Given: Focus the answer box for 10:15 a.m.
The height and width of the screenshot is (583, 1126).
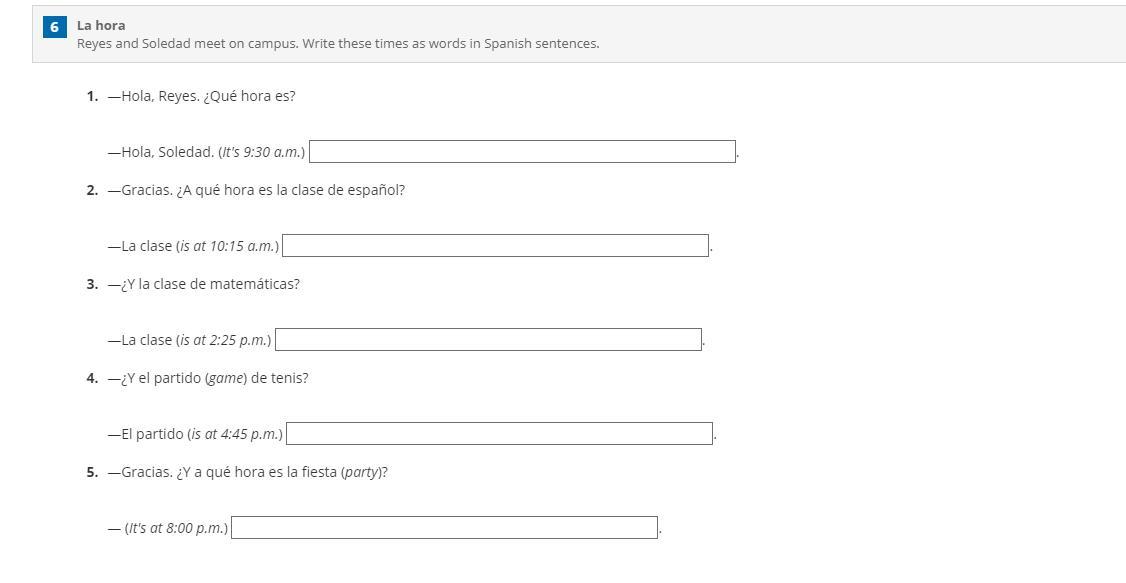Looking at the screenshot, I should click(495, 246).
